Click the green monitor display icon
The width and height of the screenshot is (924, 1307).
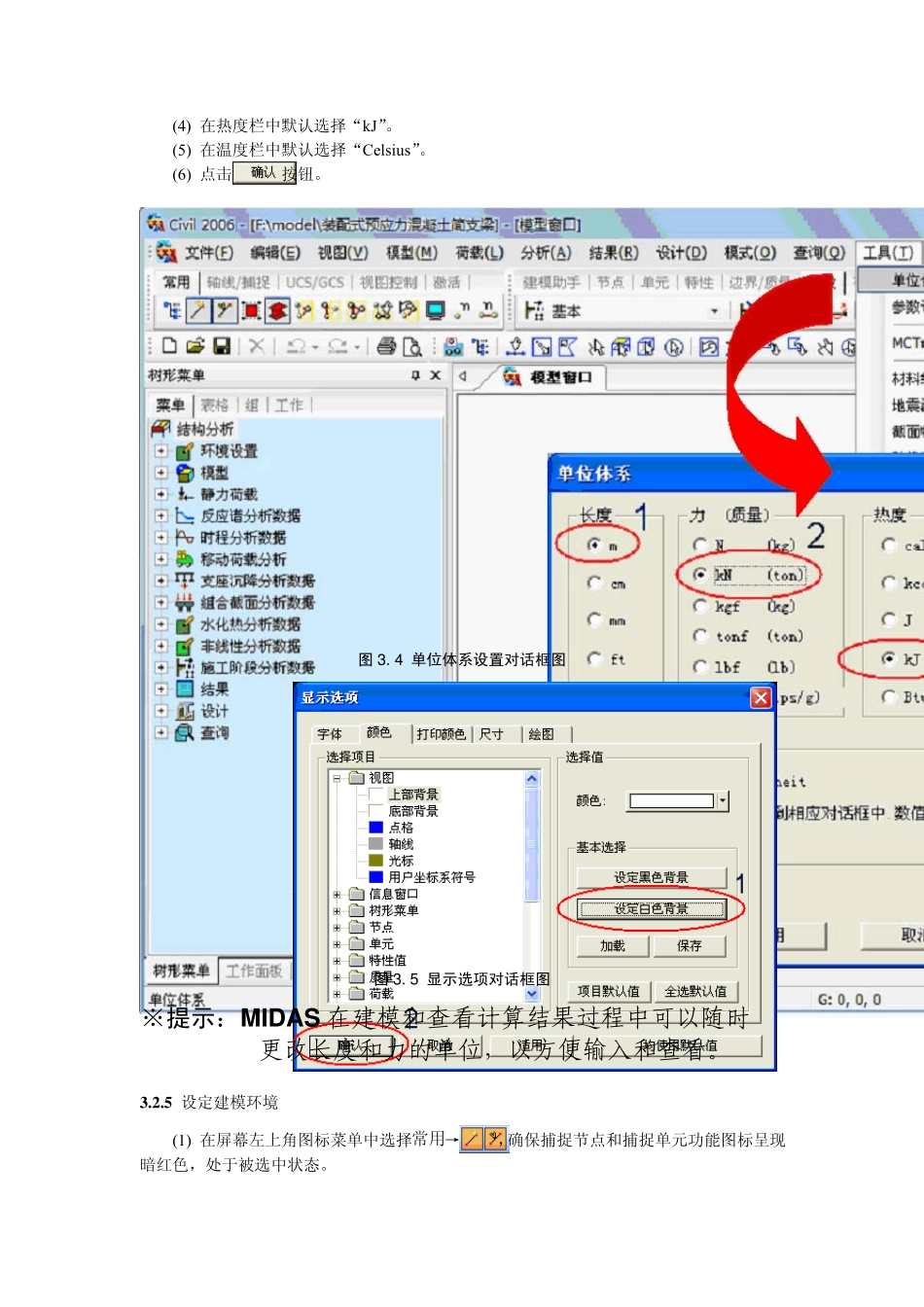point(435,311)
